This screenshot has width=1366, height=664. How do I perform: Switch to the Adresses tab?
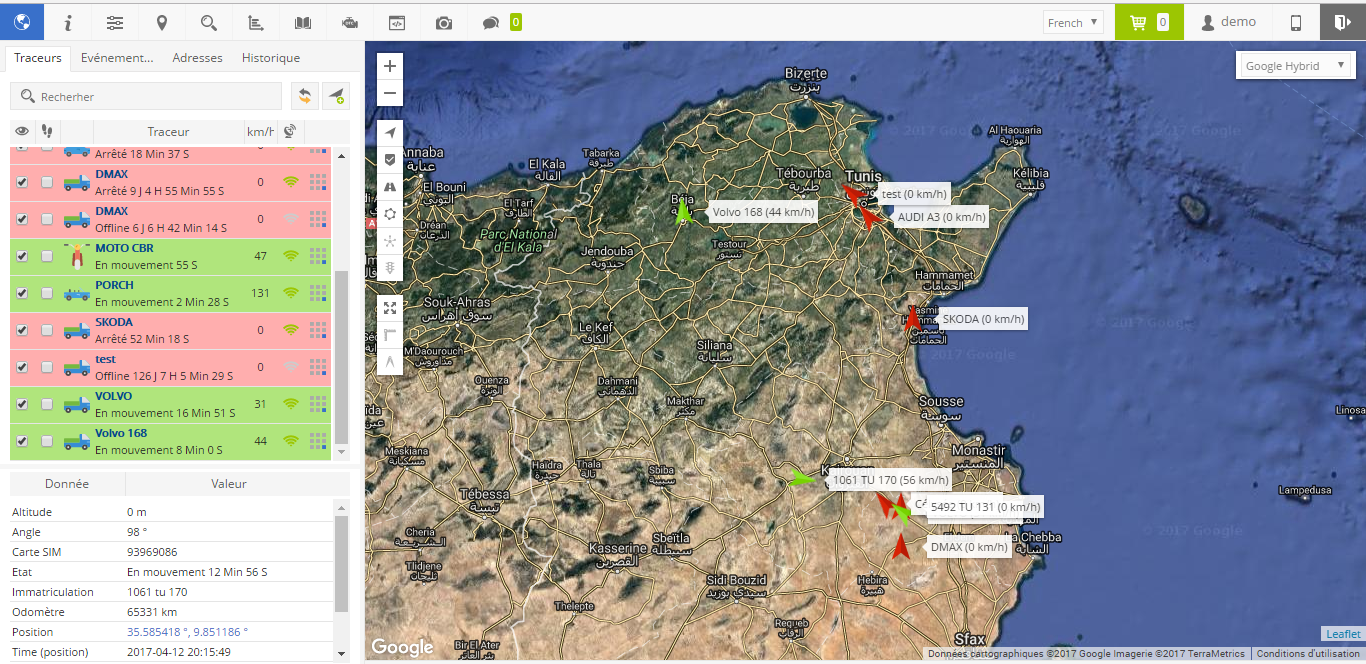point(197,58)
